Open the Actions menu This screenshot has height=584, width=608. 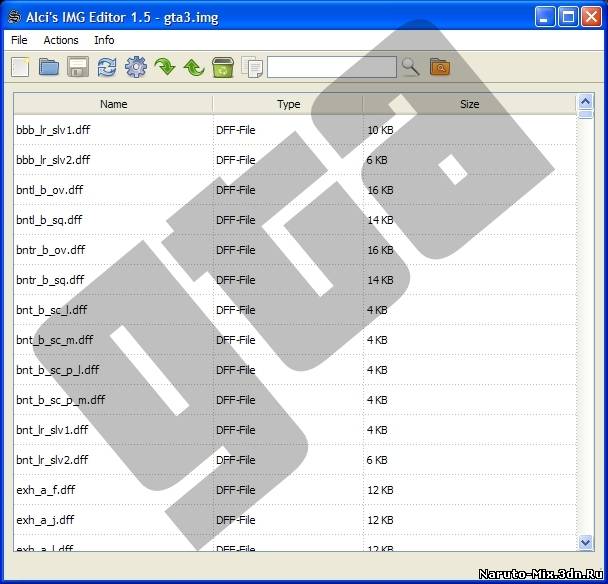click(61, 40)
